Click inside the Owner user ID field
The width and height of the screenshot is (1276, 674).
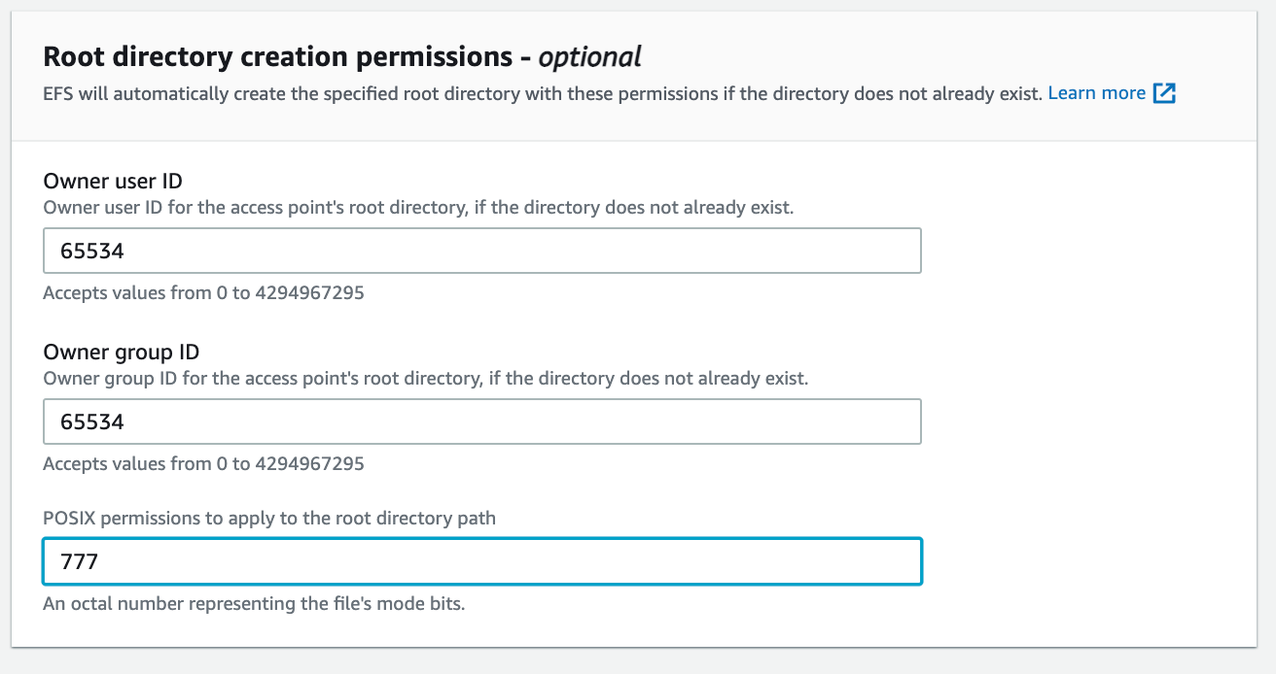pos(480,250)
